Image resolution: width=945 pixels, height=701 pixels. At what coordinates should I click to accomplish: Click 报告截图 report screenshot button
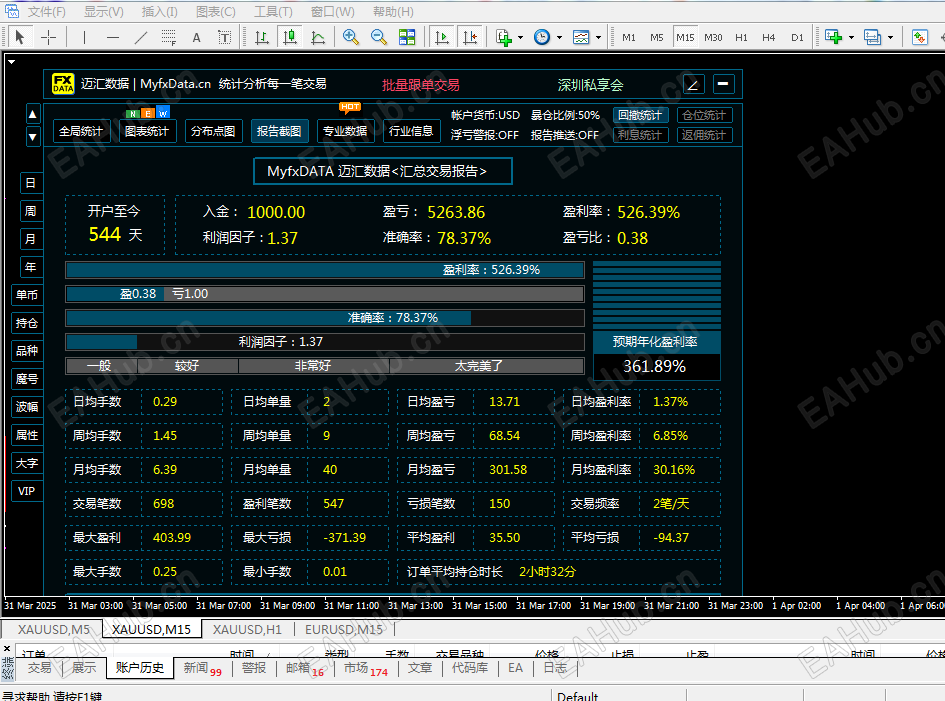pyautogui.click(x=279, y=131)
